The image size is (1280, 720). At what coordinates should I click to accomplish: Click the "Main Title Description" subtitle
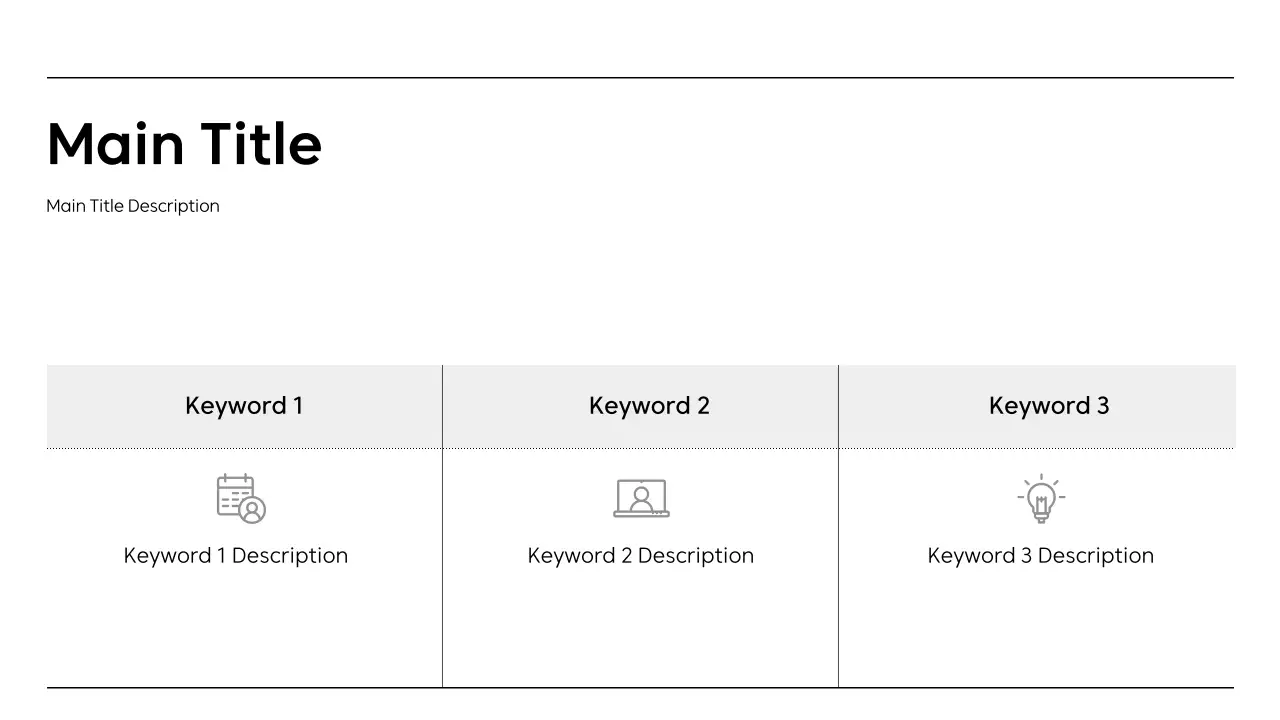[x=133, y=206]
